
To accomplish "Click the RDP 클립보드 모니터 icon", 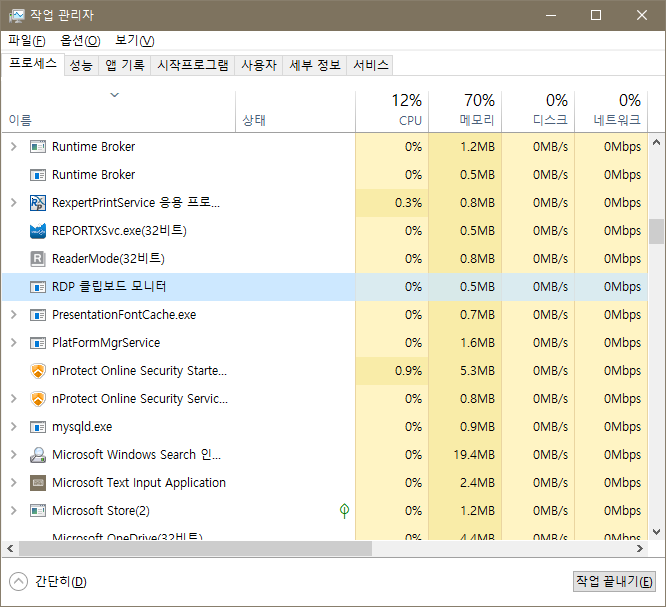I will pos(38,287).
